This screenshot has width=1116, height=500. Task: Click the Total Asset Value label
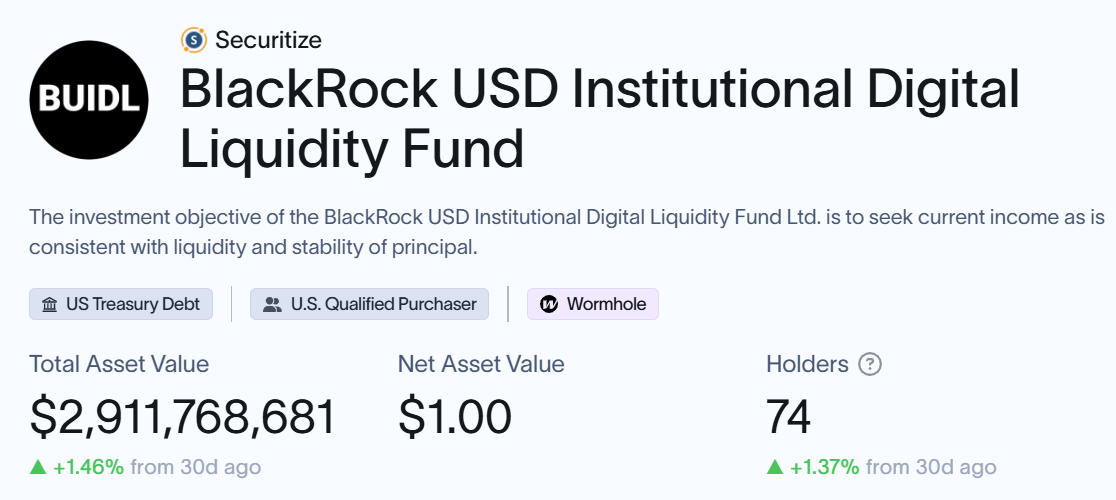(119, 364)
